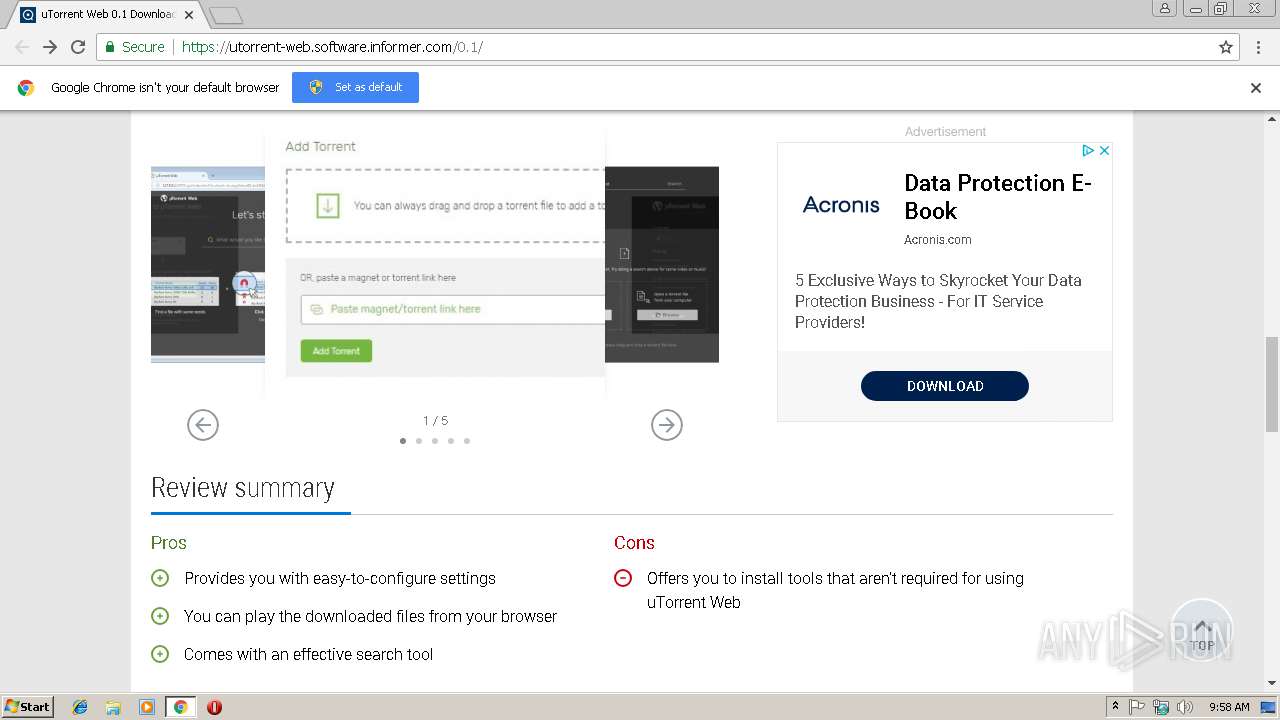
Task: Click the Review summary heading
Action: pyautogui.click(x=243, y=488)
